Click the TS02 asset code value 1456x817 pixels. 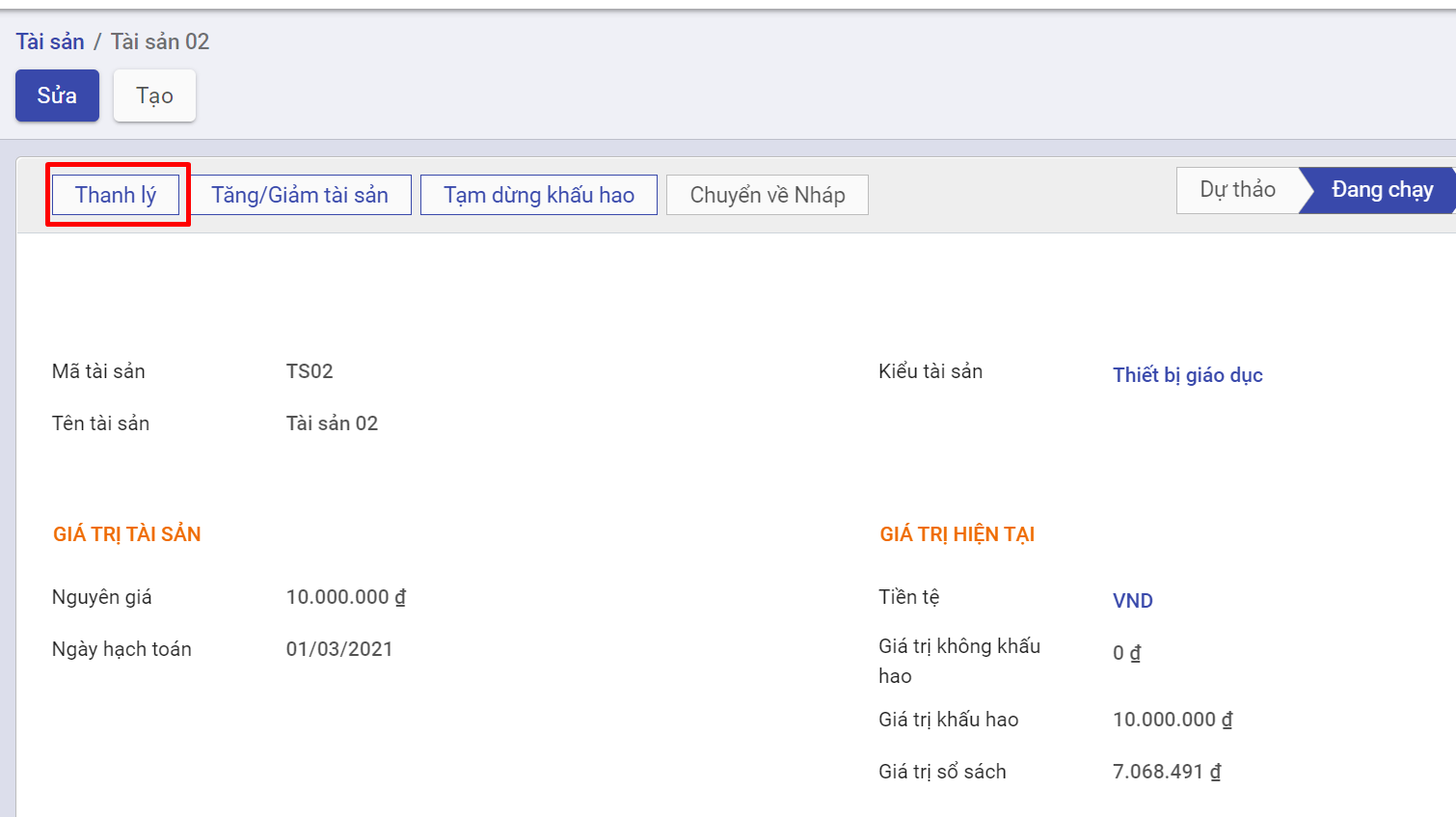(x=310, y=371)
